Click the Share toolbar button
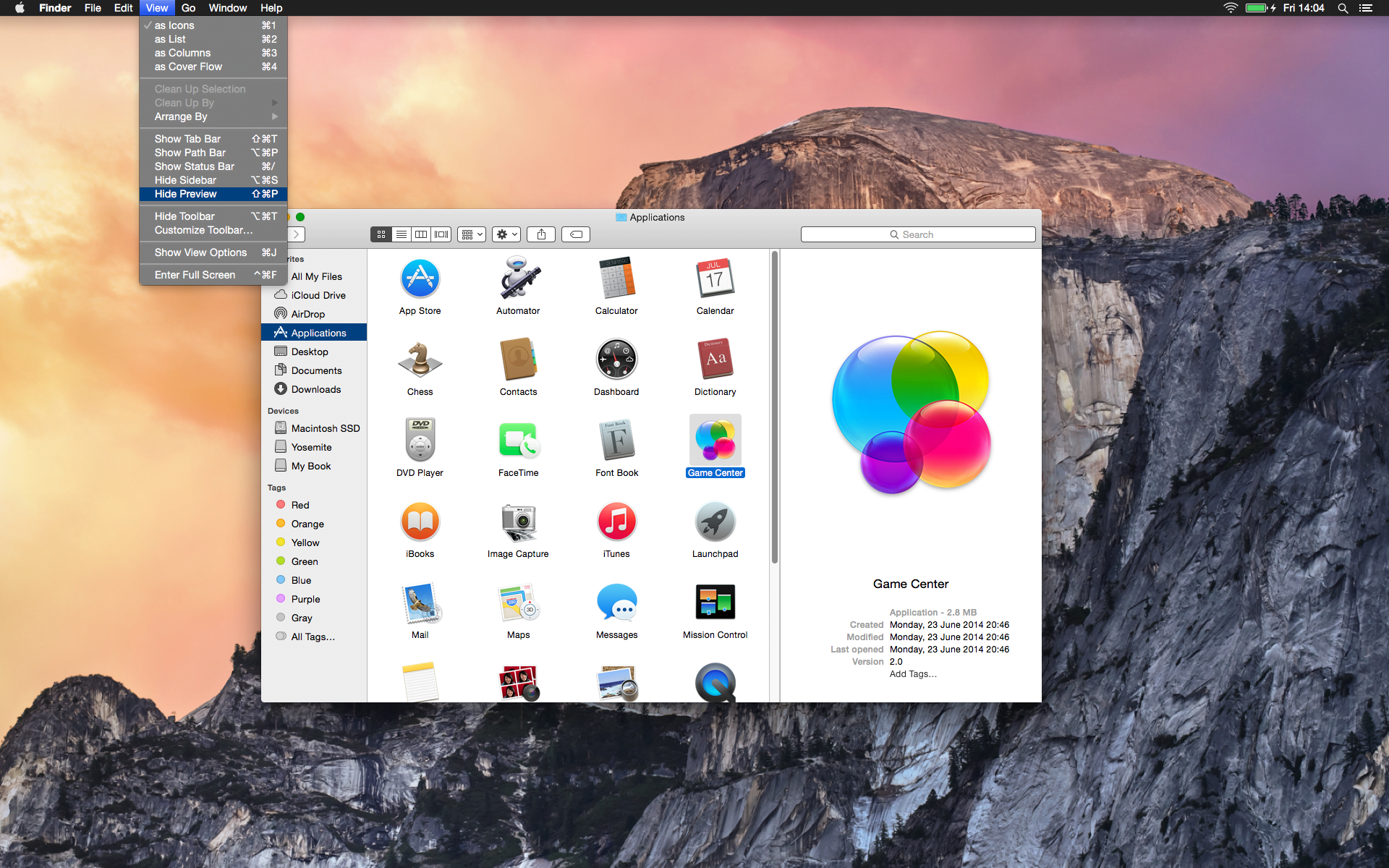Image resolution: width=1389 pixels, height=868 pixels. (541, 234)
